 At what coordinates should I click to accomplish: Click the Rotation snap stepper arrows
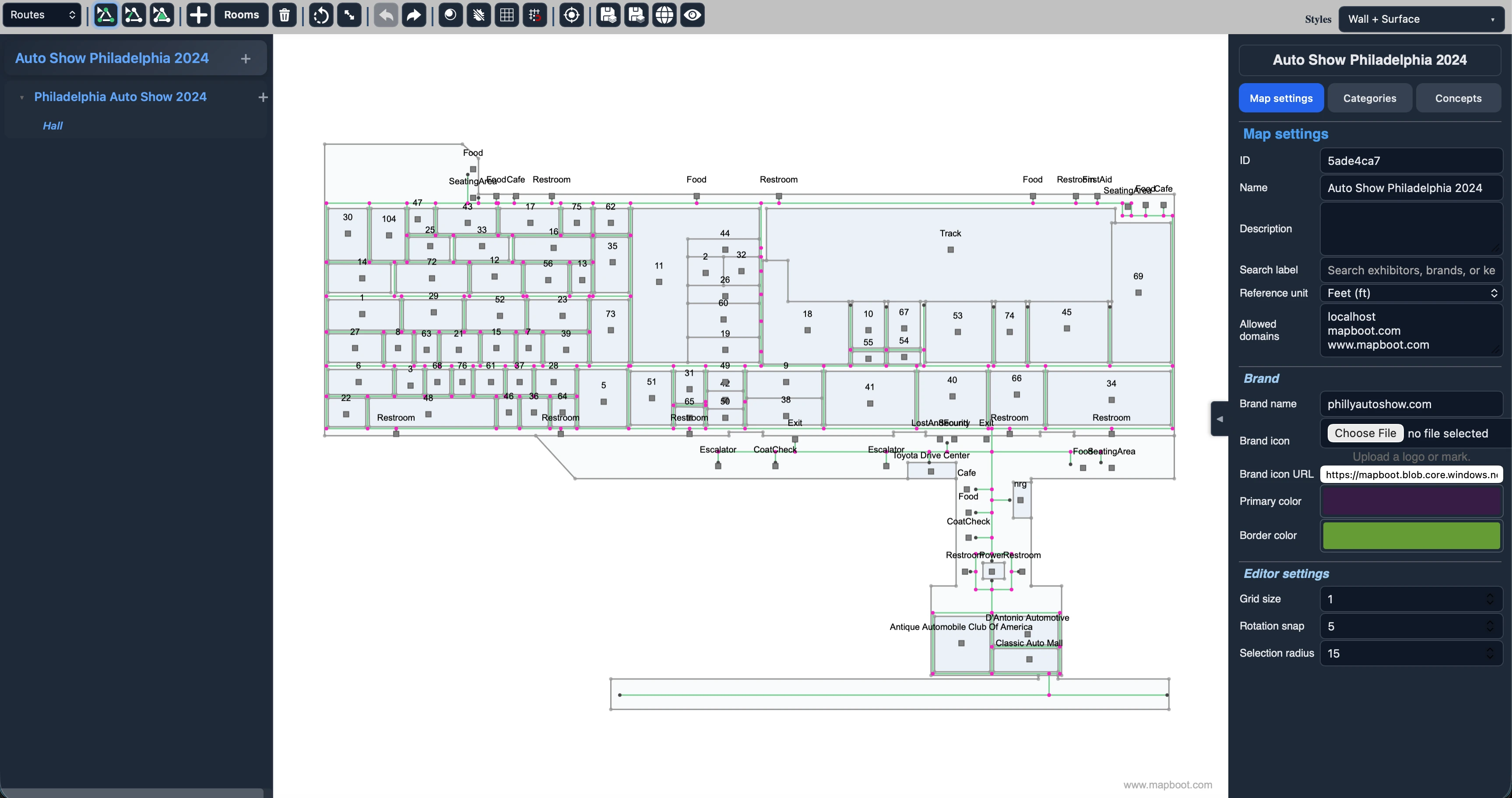pos(1490,626)
